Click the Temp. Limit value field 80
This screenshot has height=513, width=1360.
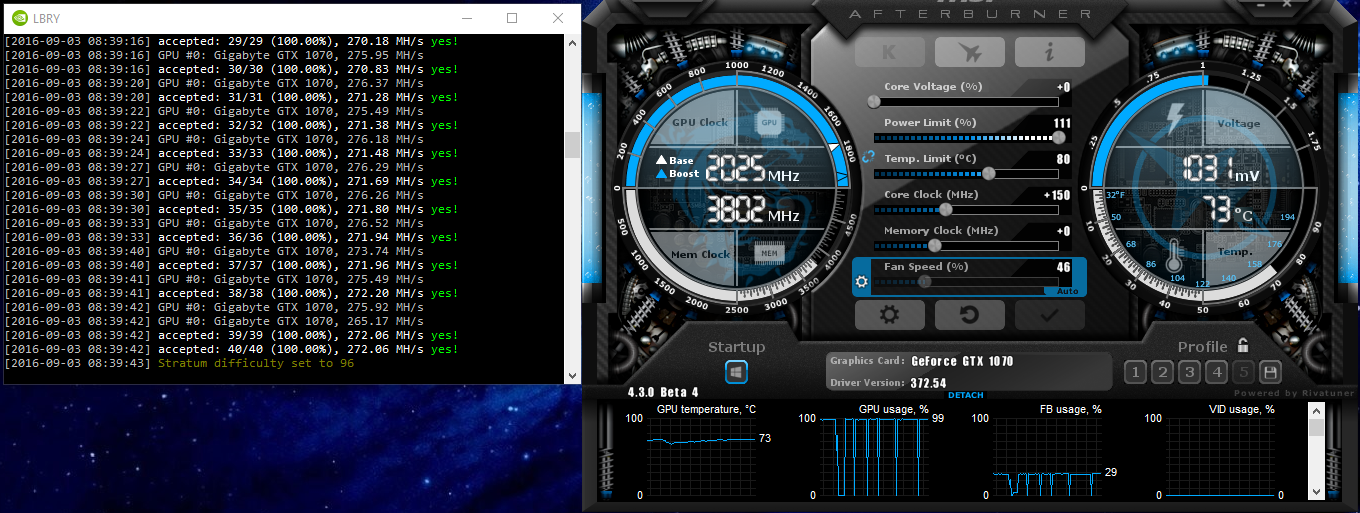point(1064,159)
